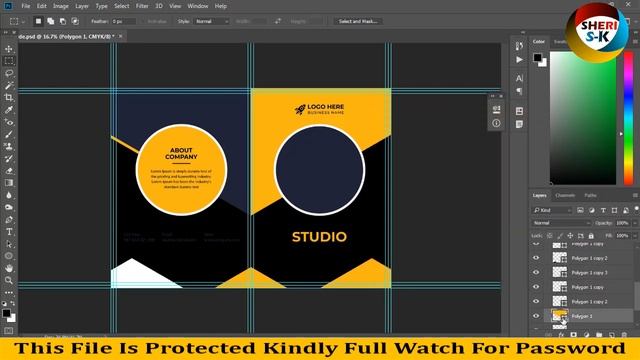Select the Zoom tool
The image size is (640, 360).
point(9,280)
